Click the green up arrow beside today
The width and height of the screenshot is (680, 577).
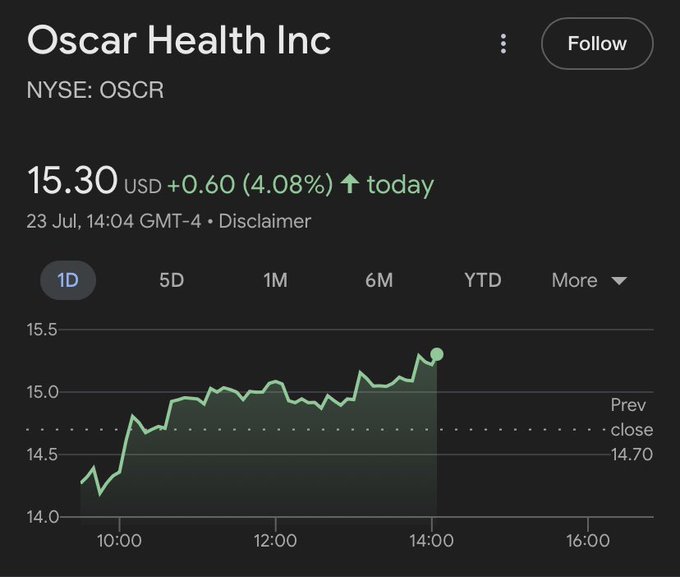349,184
